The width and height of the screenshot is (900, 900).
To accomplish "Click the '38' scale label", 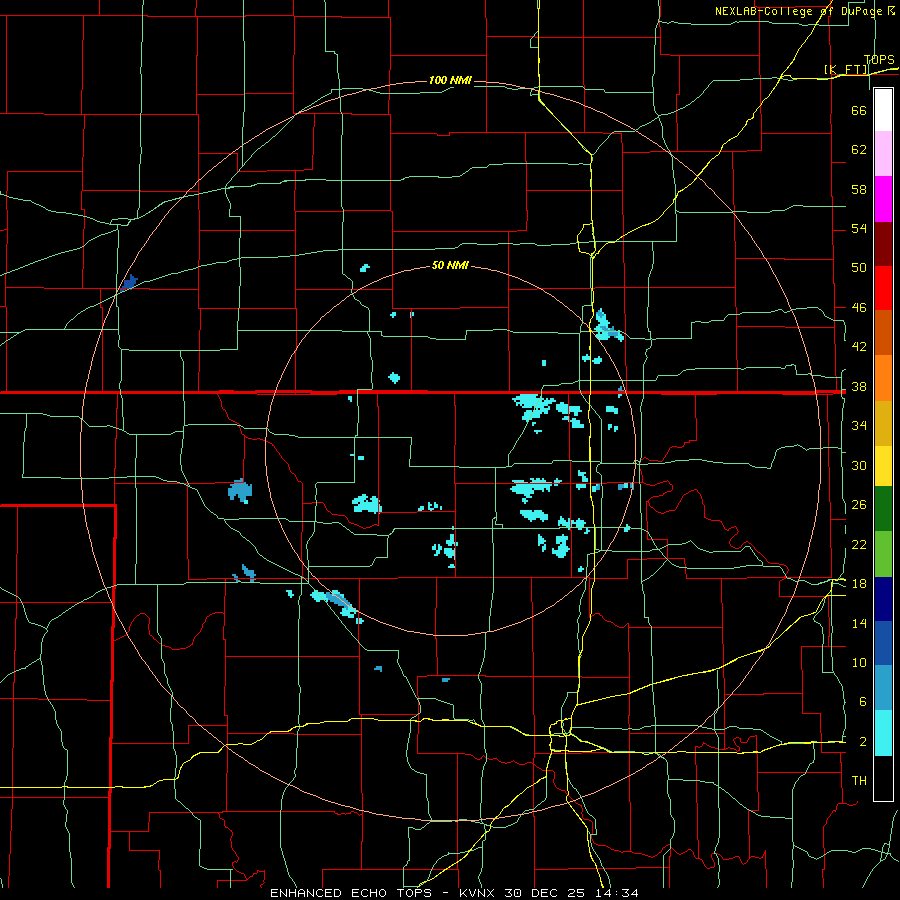I will tap(859, 387).
